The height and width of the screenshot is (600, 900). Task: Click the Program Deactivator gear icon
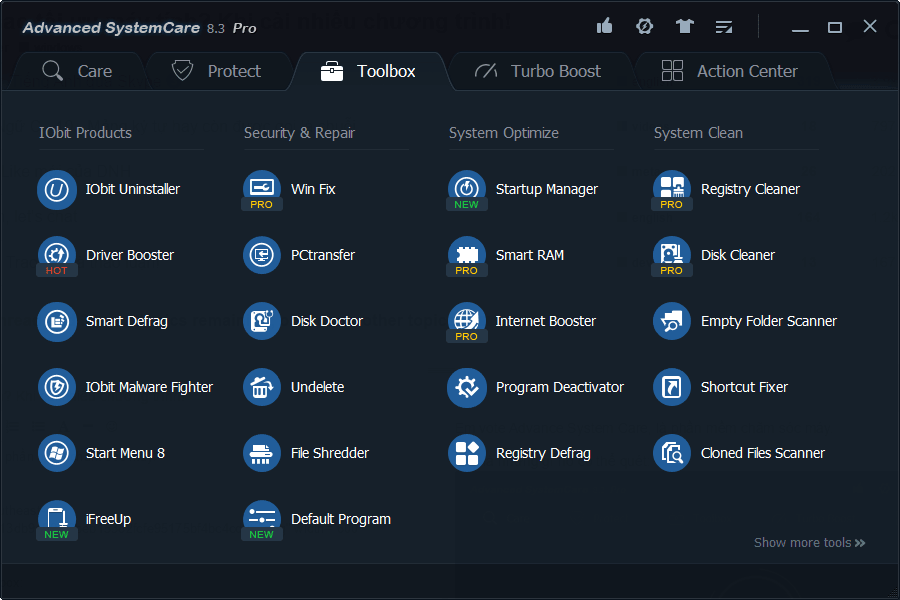[467, 388]
